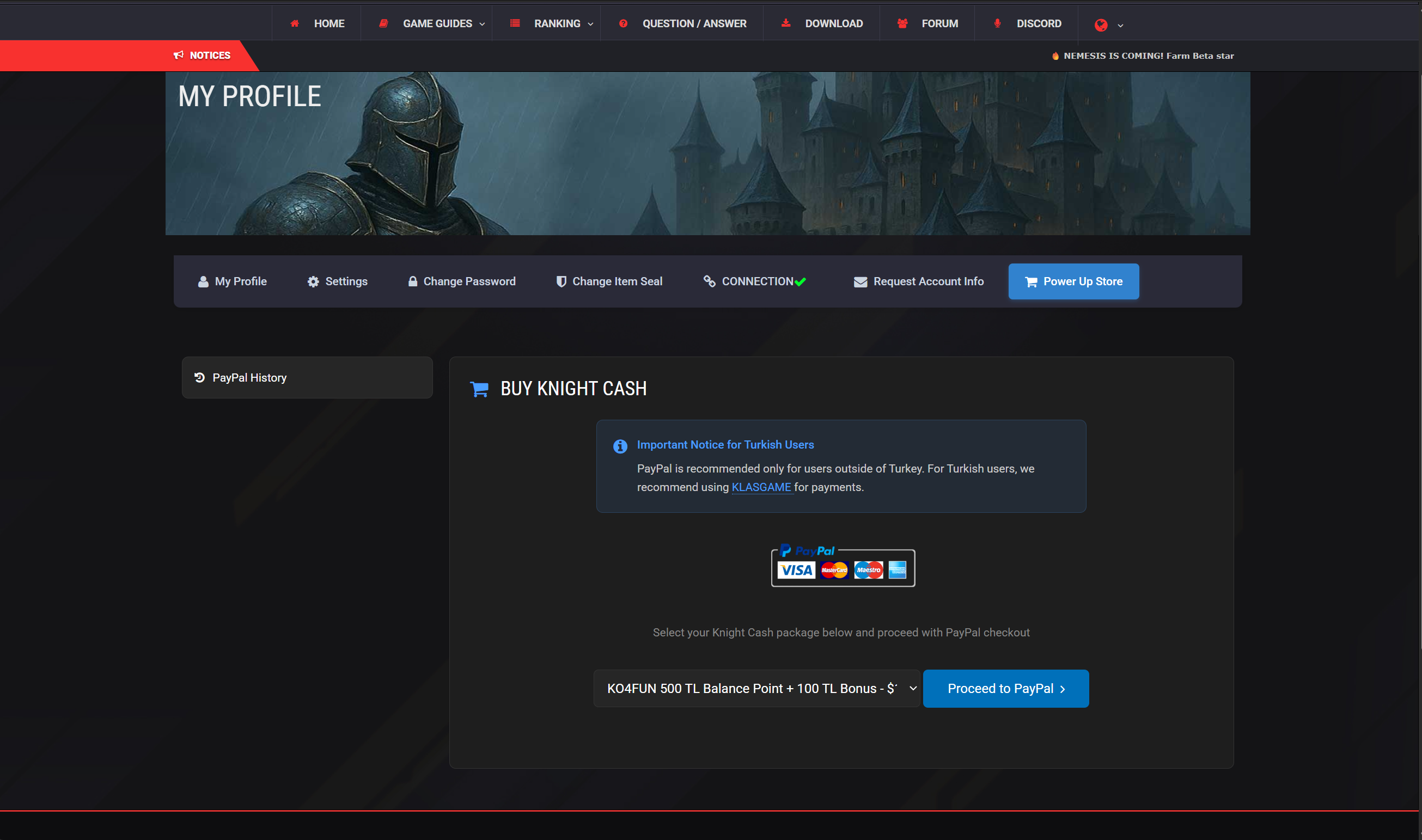1422x840 pixels.
Task: Click the Forum icon in navbar
Action: [x=902, y=23]
